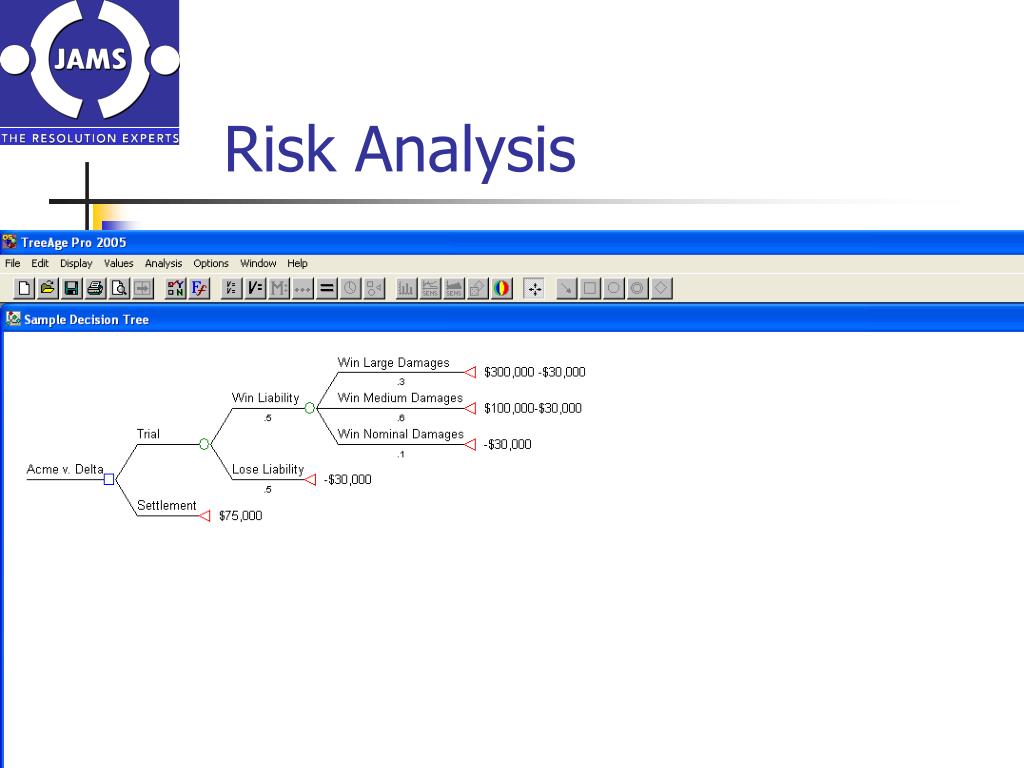
Task: Click the grayed node shapes toolbar icon
Action: (374, 288)
